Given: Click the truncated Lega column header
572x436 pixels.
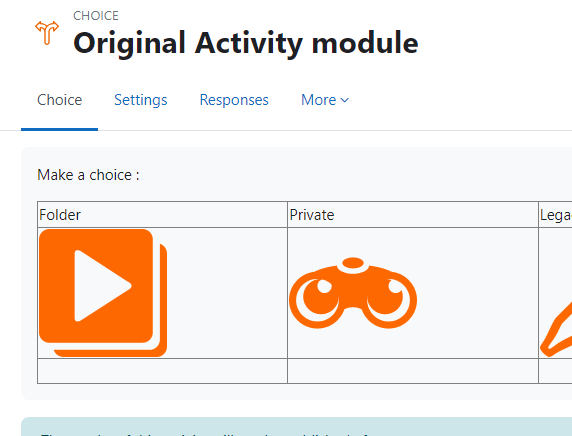Looking at the screenshot, I should coord(555,215).
